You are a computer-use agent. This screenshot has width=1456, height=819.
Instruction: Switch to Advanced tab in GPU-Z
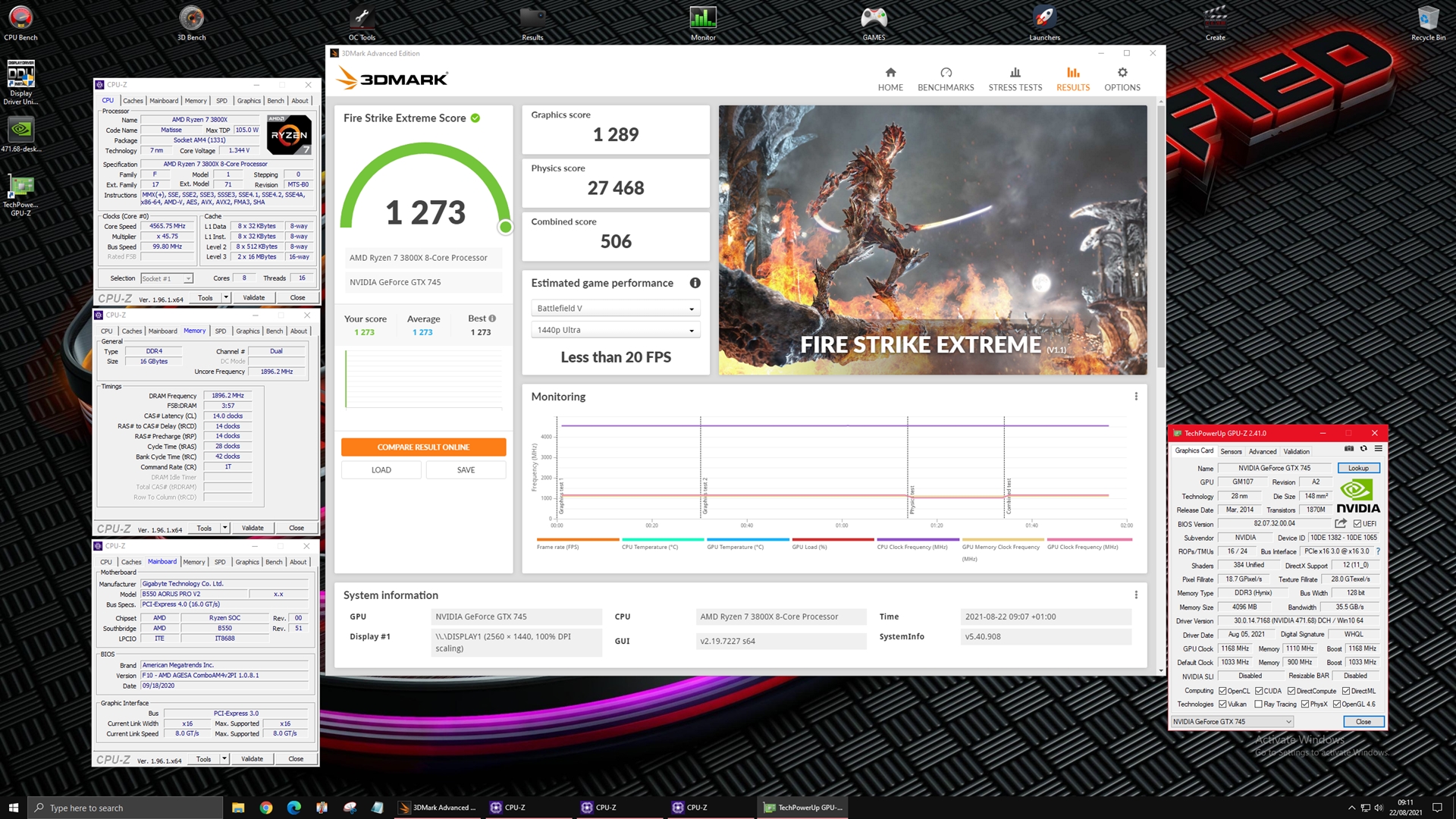point(1263,451)
